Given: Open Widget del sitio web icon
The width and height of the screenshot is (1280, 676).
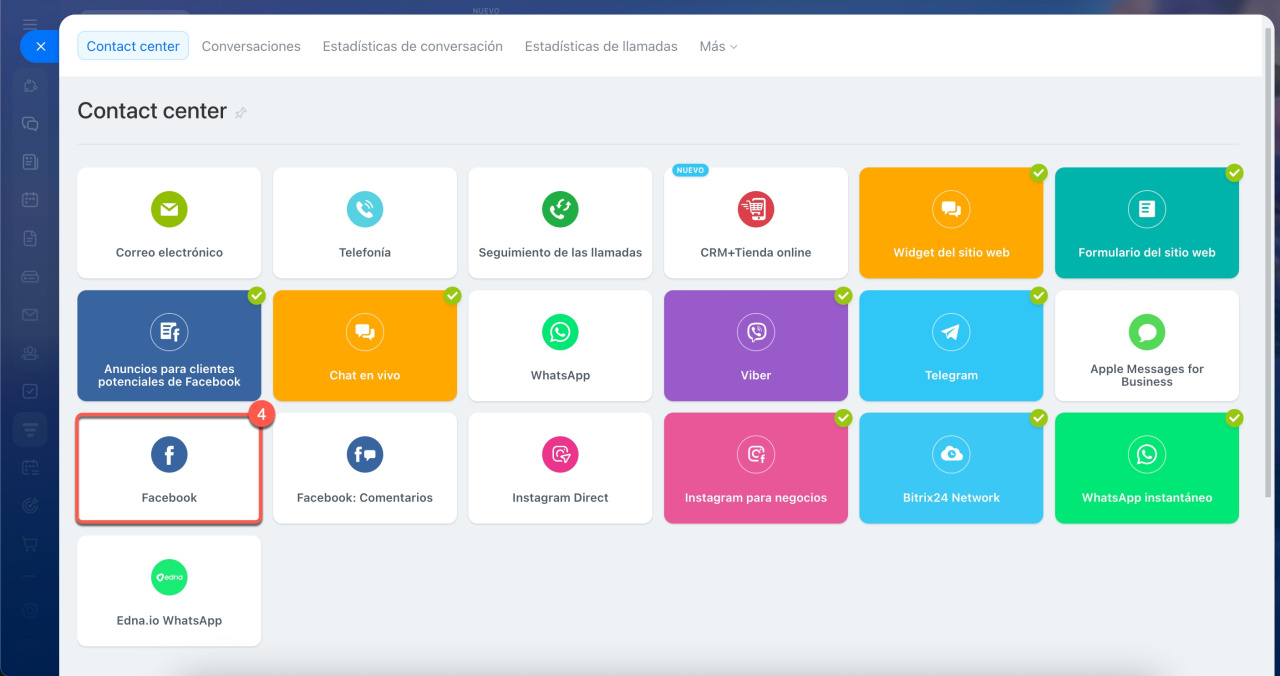Looking at the screenshot, I should click(x=951, y=209).
